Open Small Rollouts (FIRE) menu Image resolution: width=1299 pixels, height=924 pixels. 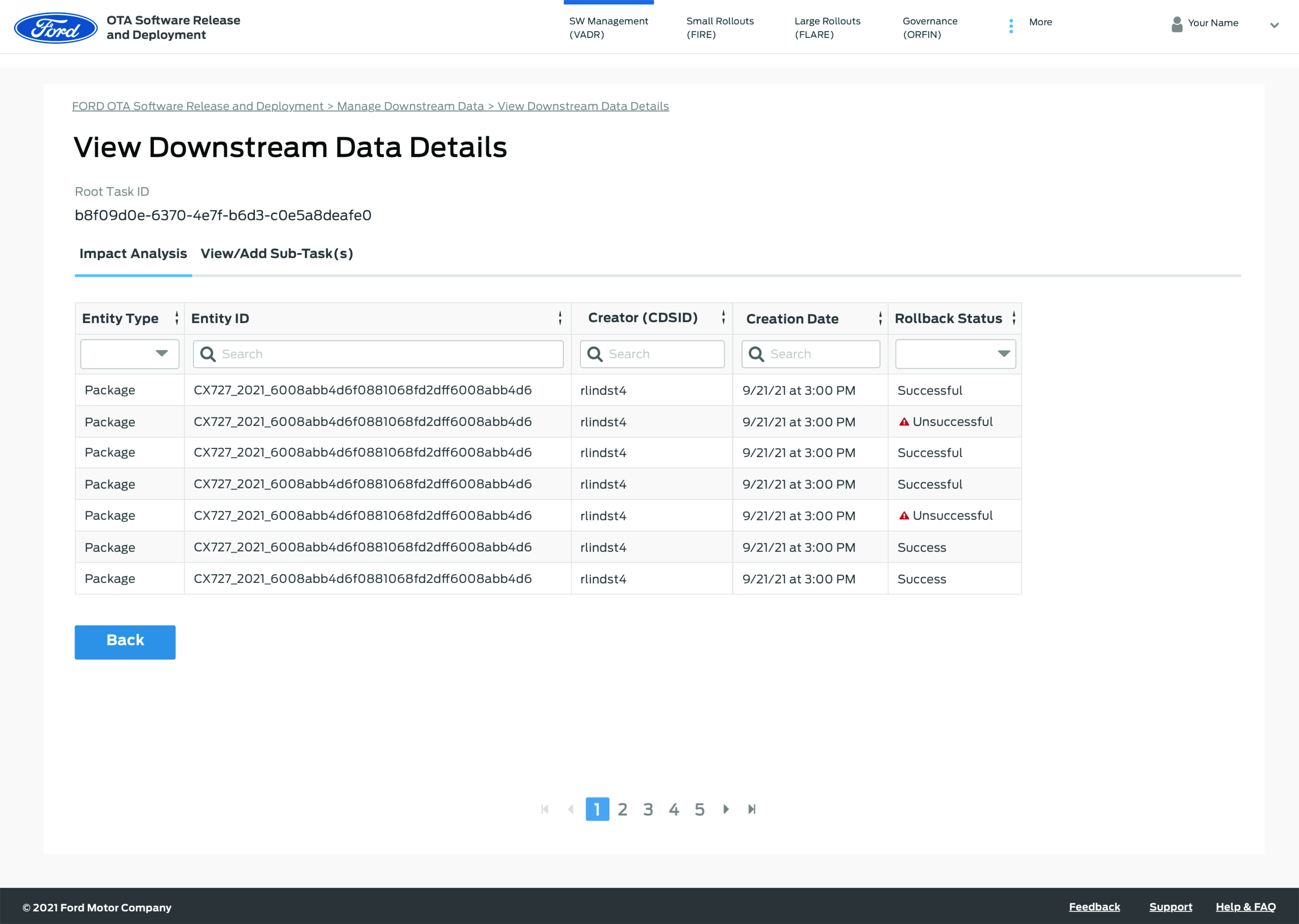point(719,27)
